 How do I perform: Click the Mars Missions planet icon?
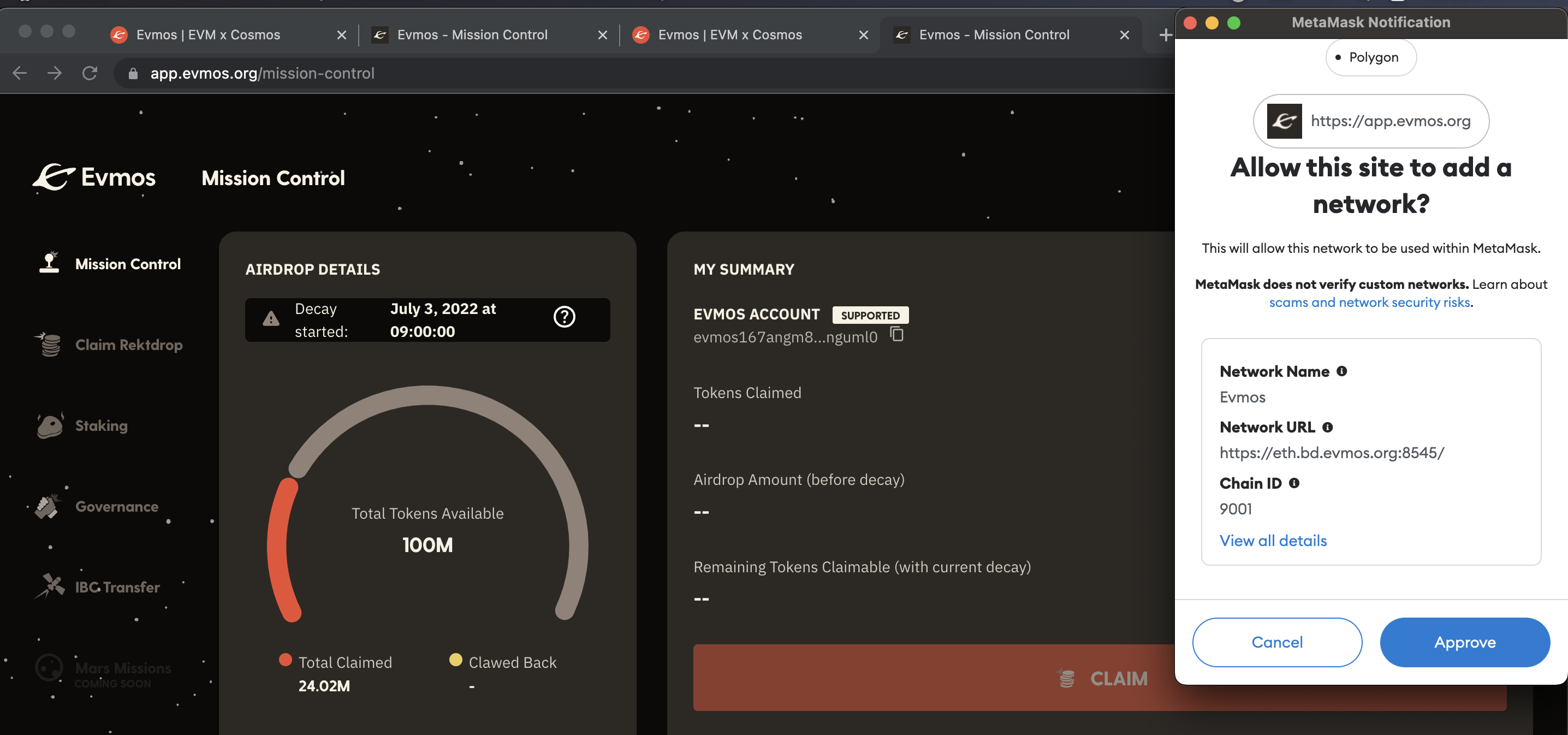point(49,667)
